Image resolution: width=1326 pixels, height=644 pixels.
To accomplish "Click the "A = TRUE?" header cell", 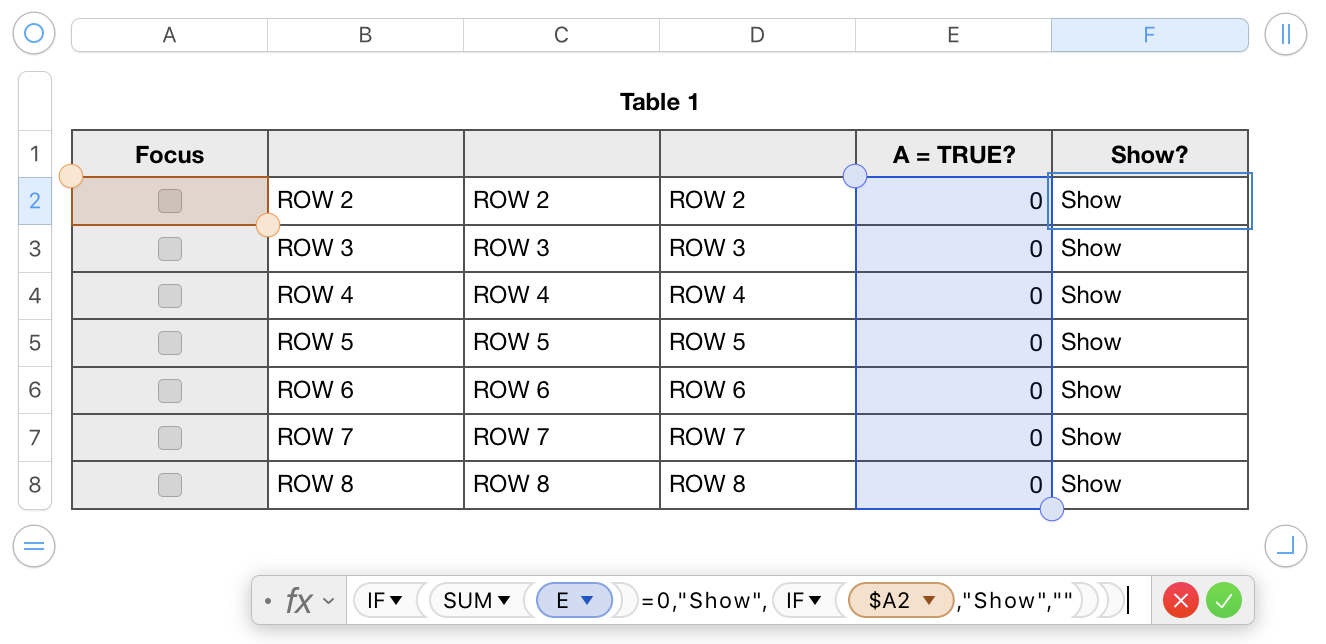I will tap(954, 154).
